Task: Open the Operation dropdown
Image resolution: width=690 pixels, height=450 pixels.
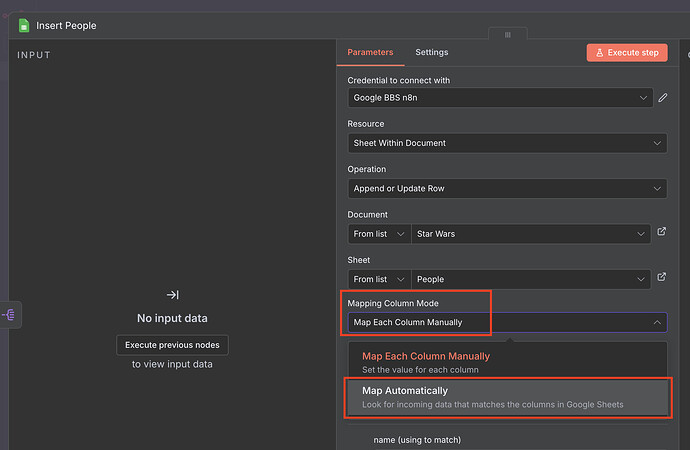Action: click(x=506, y=188)
